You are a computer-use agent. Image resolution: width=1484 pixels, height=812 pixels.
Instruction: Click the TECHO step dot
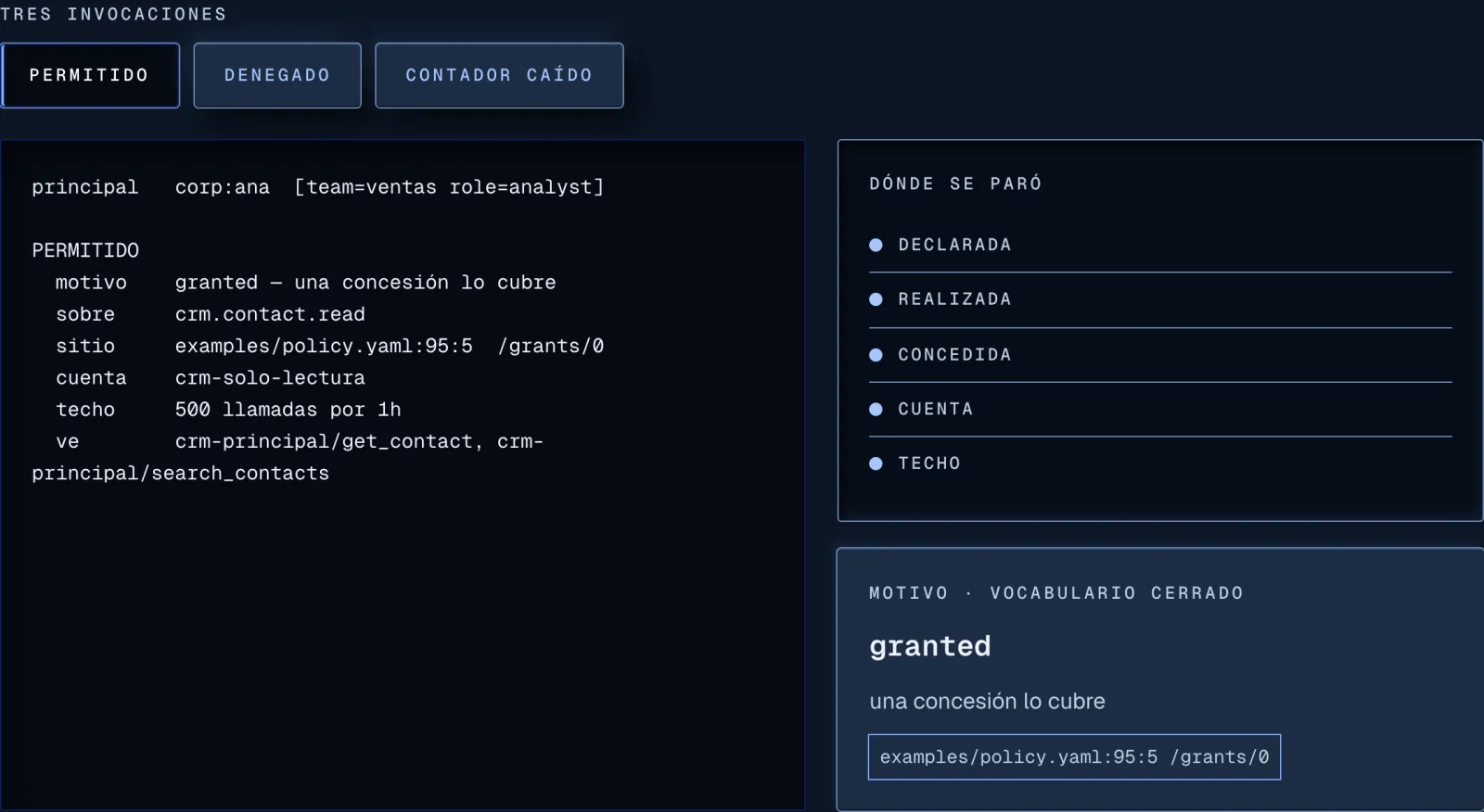pos(876,463)
